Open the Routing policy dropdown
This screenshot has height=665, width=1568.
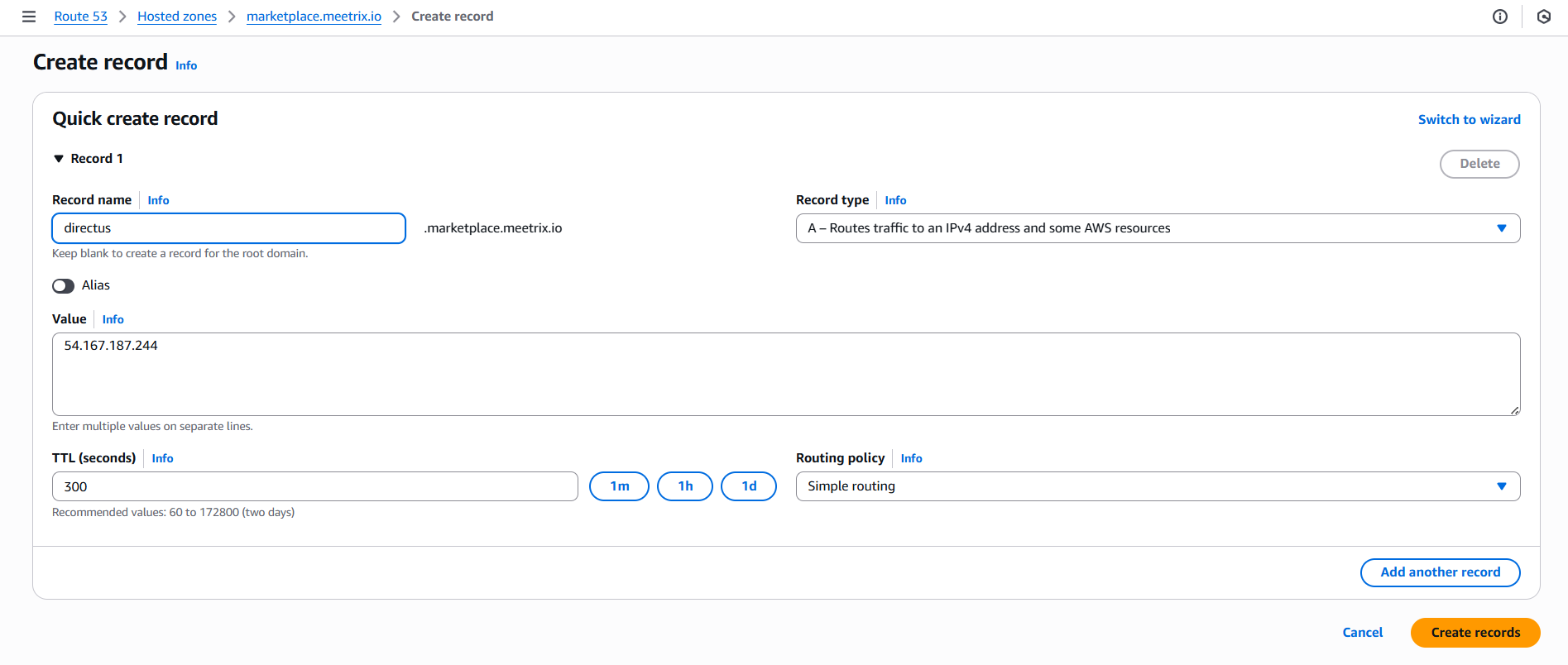click(x=1158, y=486)
